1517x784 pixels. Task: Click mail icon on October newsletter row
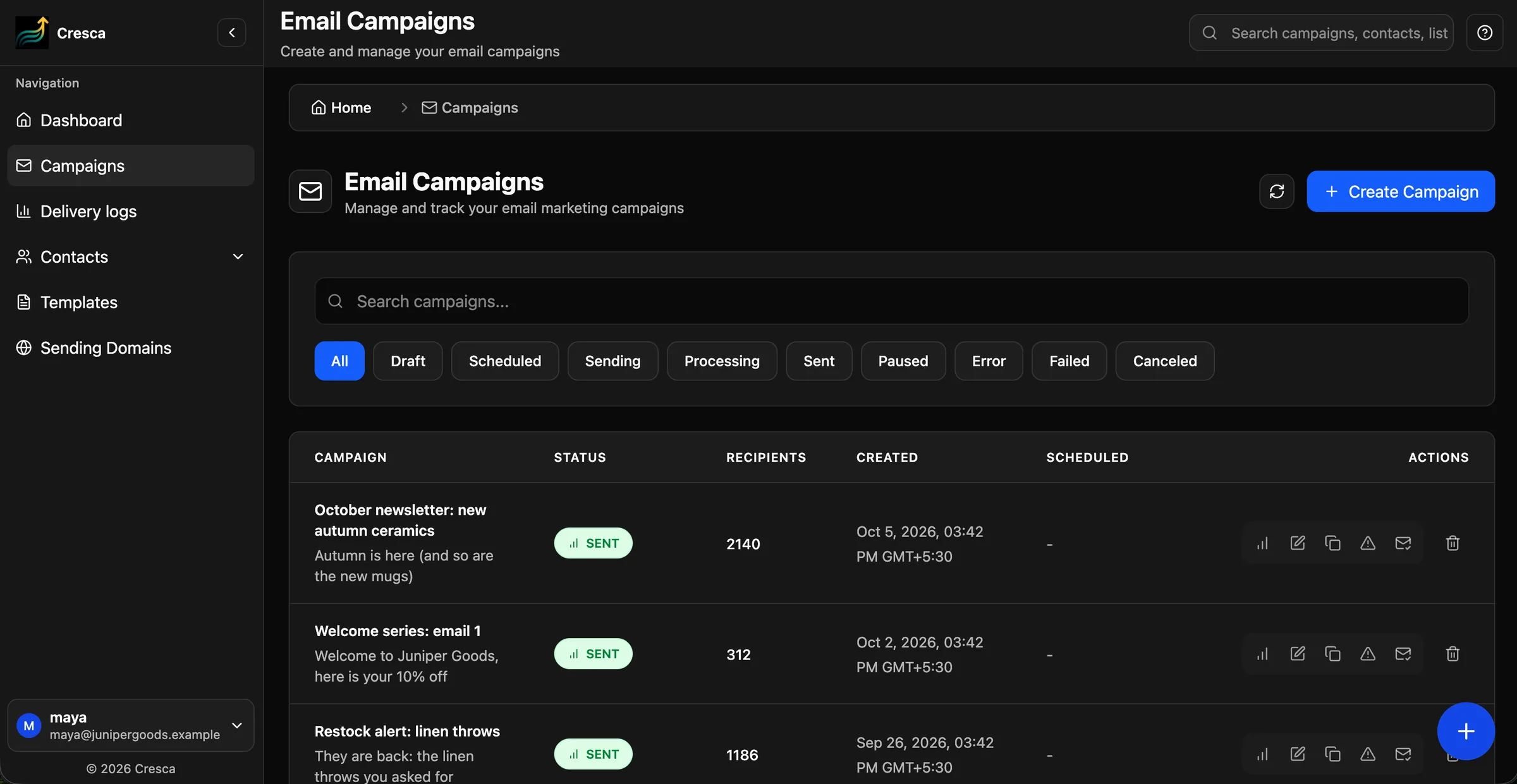tap(1403, 543)
